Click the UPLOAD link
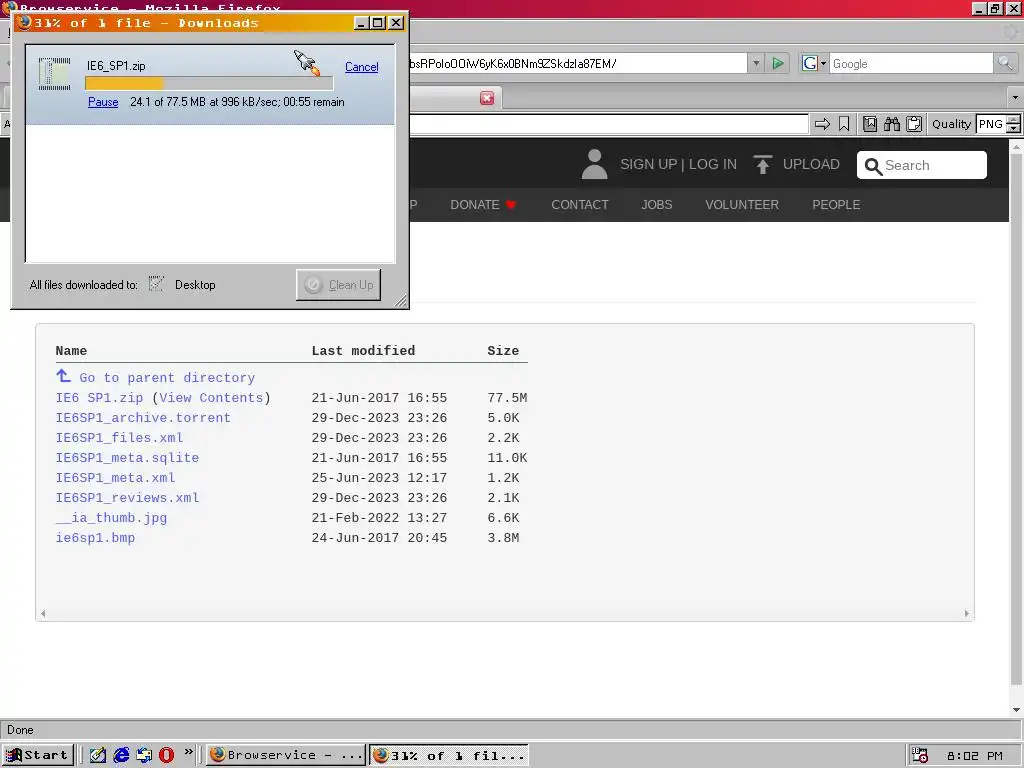The width and height of the screenshot is (1024, 768). pos(811,165)
